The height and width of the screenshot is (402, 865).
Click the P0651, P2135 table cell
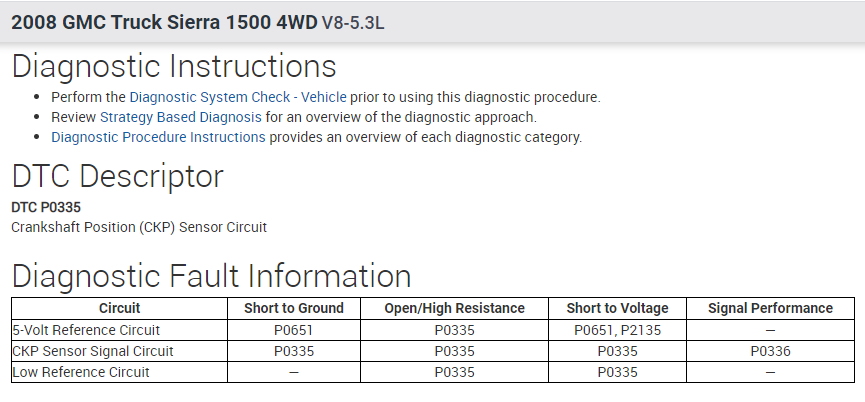617,330
